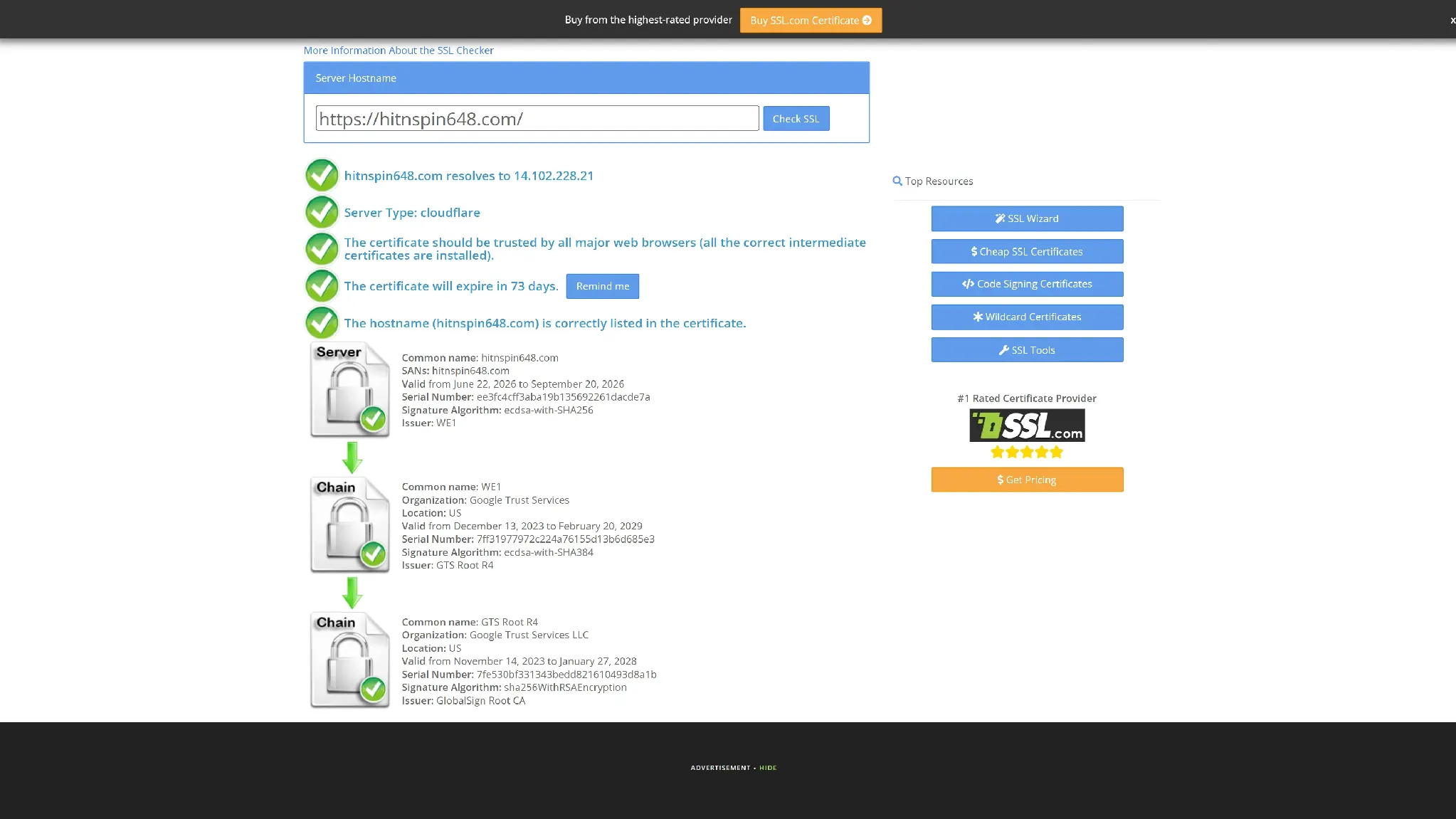Click the server certificate Serial Number line
This screenshot has width=1456, height=819.
click(x=526, y=397)
